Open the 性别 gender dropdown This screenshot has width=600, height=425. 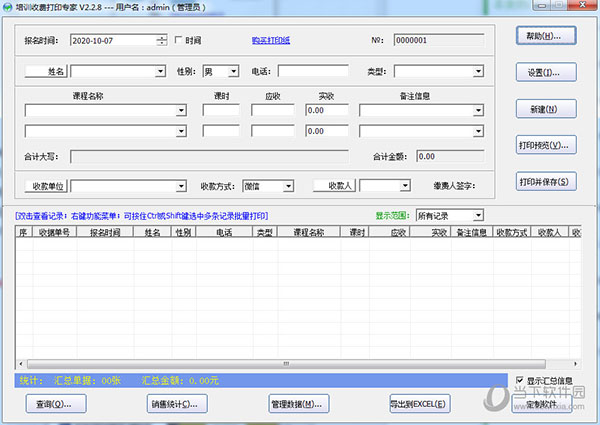pyautogui.click(x=233, y=71)
